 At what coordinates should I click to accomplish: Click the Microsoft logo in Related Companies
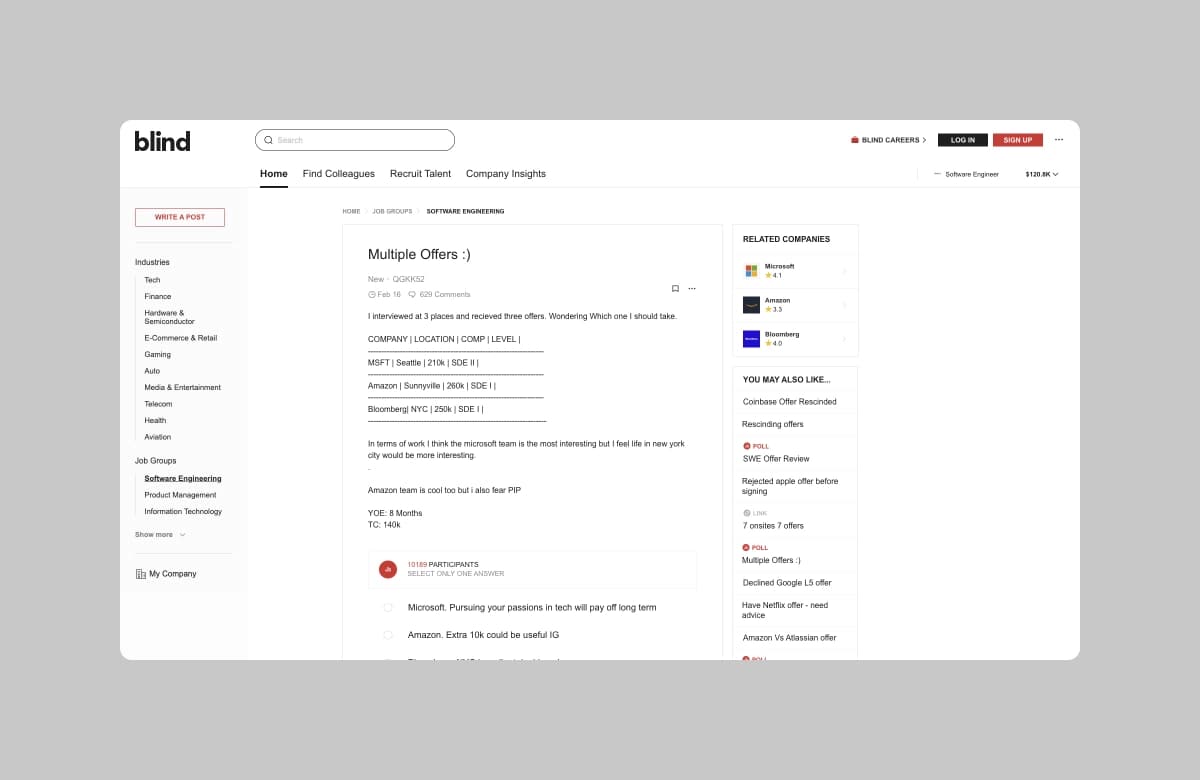click(751, 271)
